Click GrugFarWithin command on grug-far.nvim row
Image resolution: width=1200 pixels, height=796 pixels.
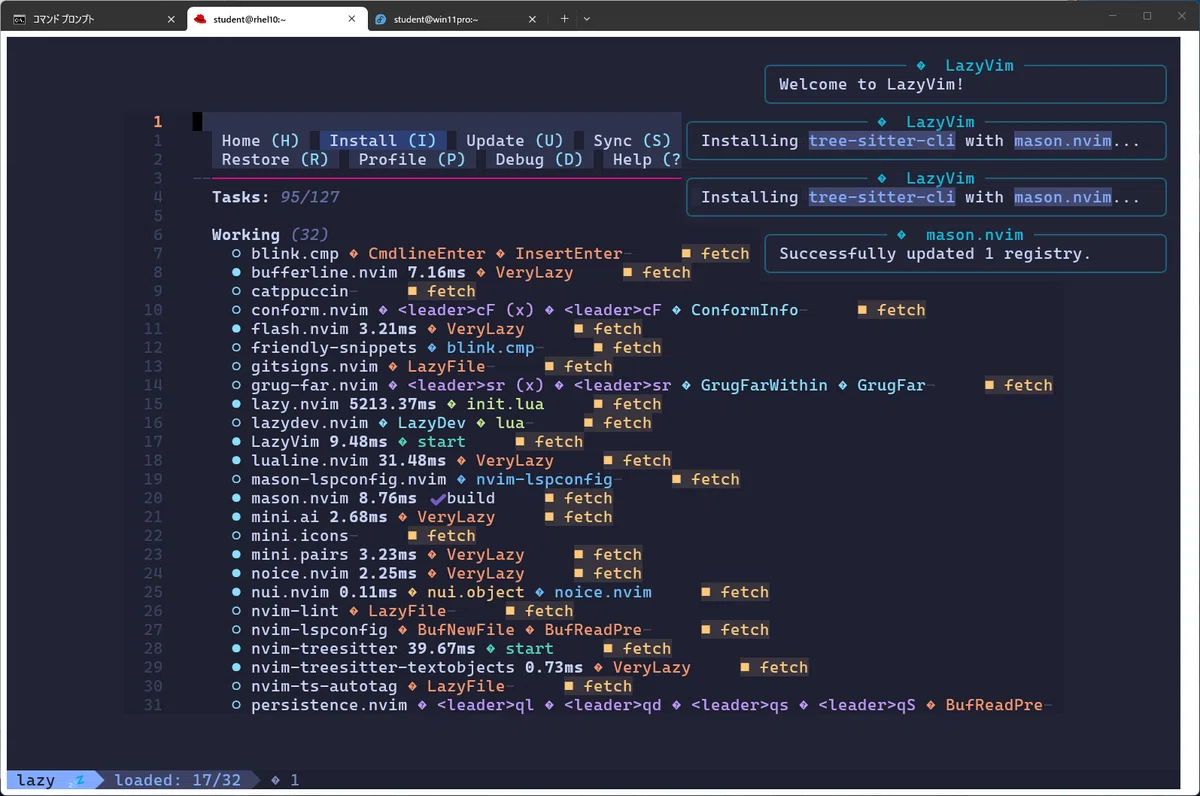pyautogui.click(x=764, y=385)
